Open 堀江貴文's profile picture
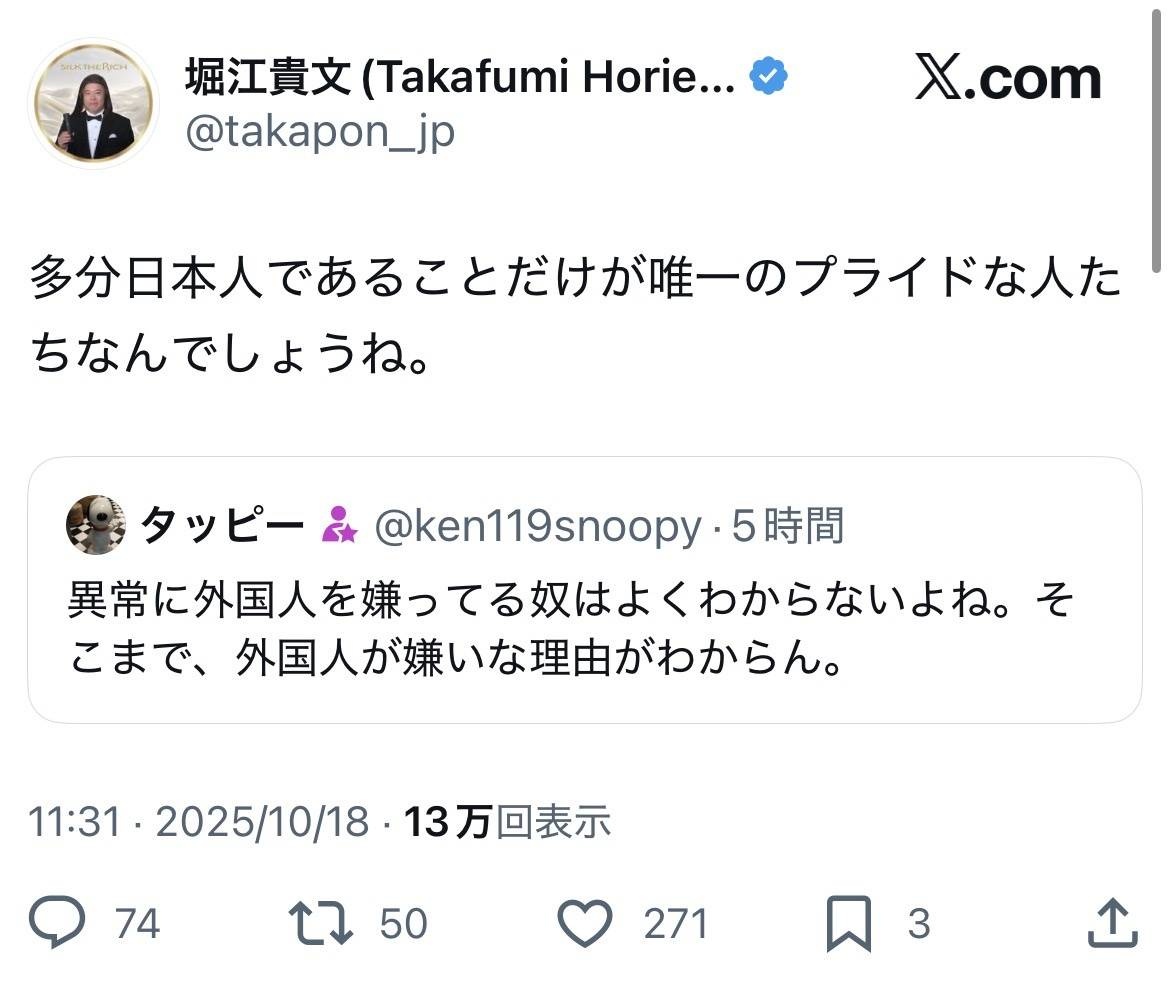 point(93,103)
